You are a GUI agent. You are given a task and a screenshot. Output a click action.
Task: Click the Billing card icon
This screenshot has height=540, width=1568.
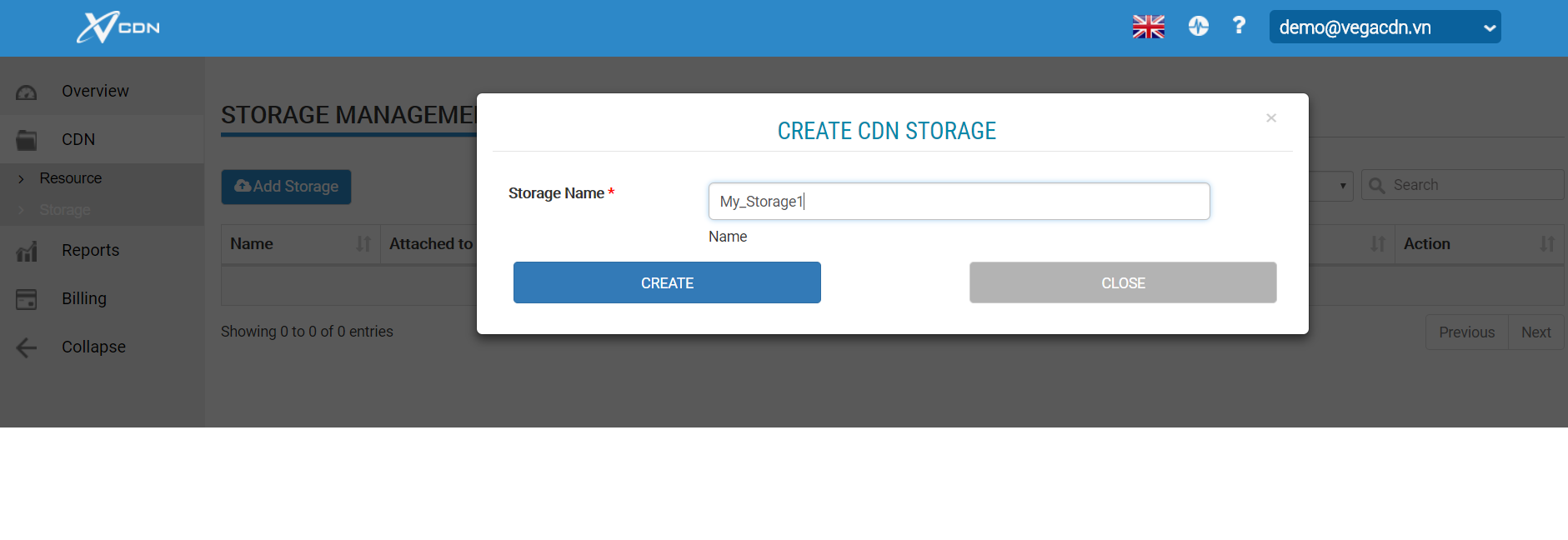pos(27,299)
